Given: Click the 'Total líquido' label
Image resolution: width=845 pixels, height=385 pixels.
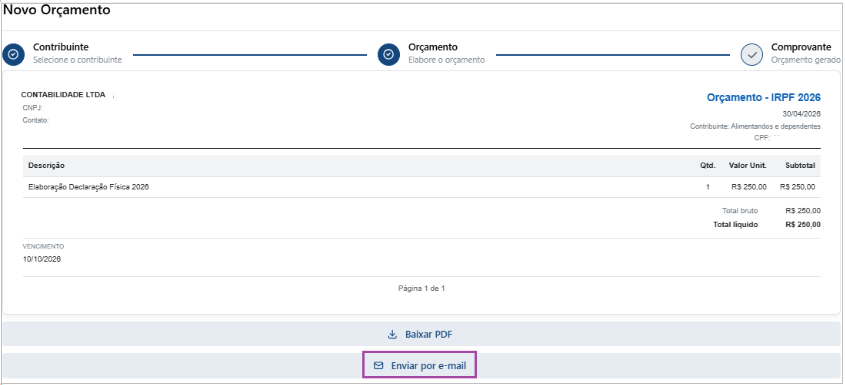Looking at the screenshot, I should pos(736,224).
